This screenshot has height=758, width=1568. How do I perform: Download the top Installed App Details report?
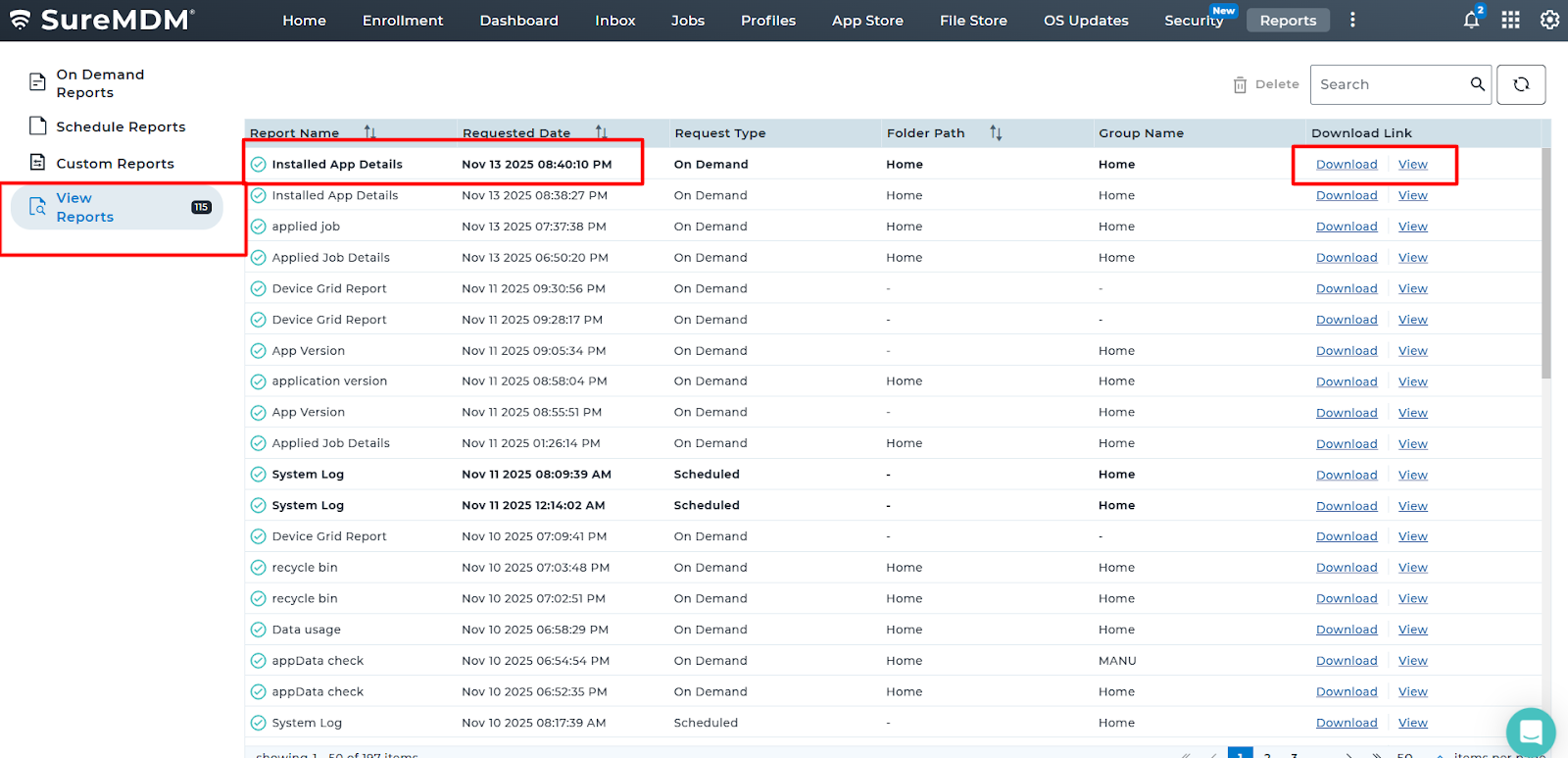click(x=1347, y=165)
